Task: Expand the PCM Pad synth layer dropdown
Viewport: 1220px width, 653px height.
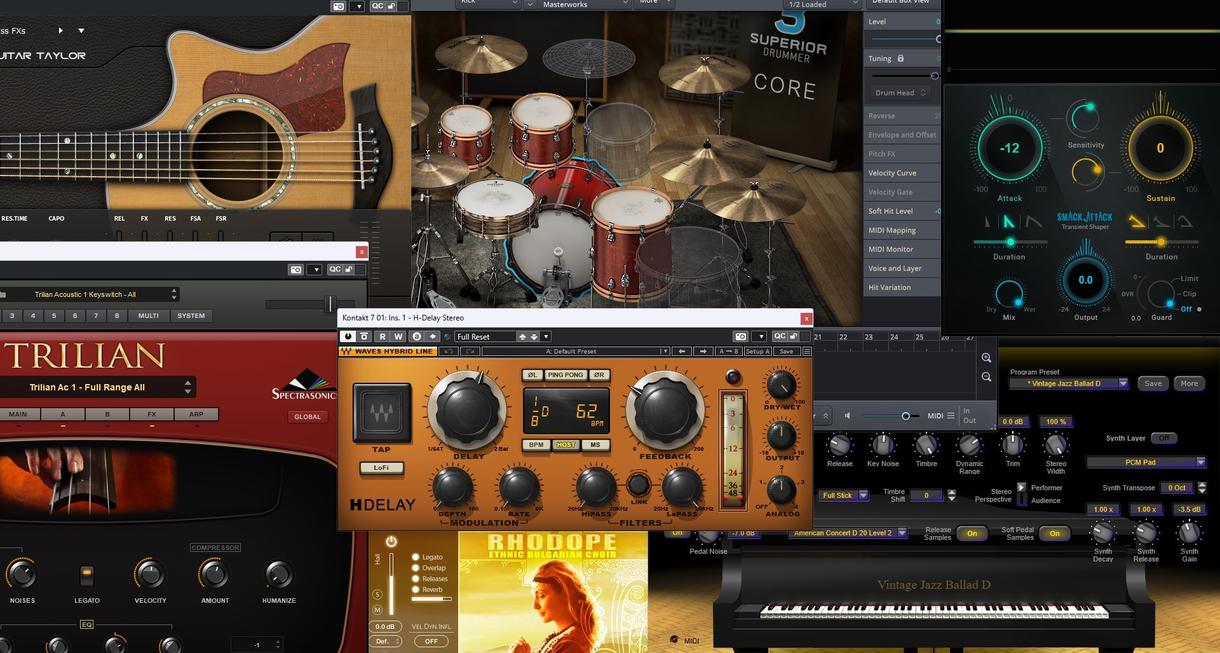Action: [x=1146, y=462]
